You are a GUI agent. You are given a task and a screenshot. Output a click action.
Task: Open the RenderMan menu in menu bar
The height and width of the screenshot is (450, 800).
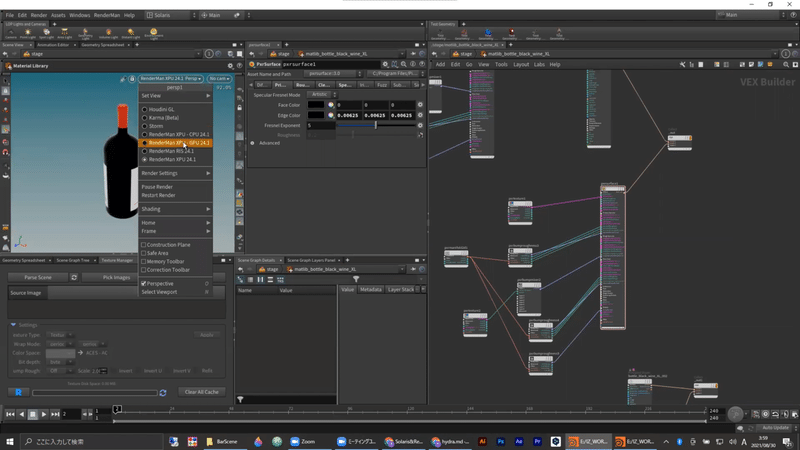click(106, 15)
